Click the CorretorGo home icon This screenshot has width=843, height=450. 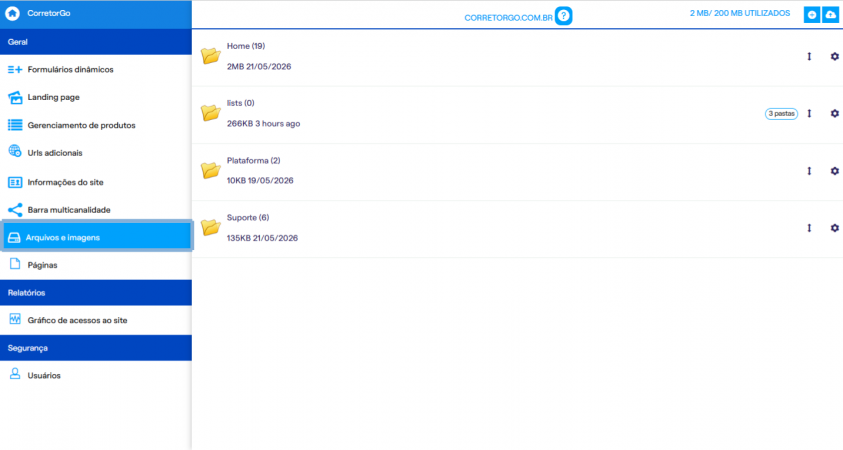tap(12, 13)
